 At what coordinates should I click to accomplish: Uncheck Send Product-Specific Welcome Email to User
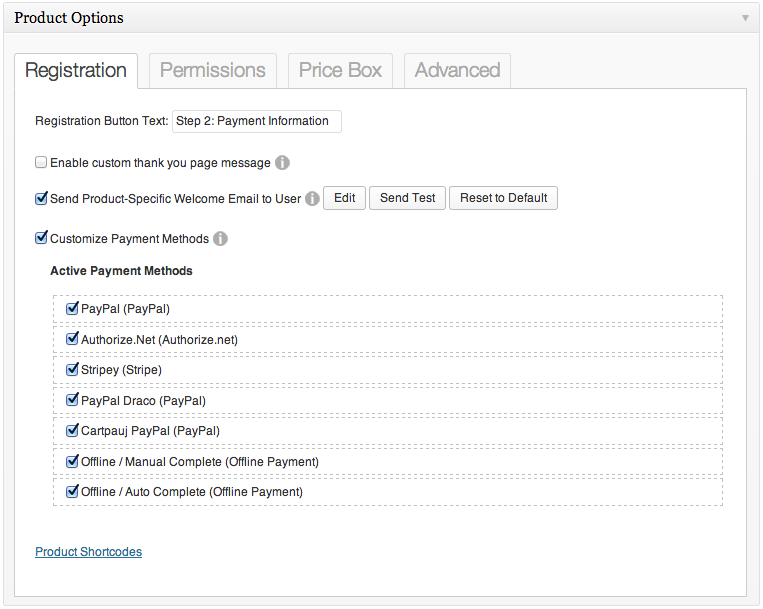(x=41, y=198)
